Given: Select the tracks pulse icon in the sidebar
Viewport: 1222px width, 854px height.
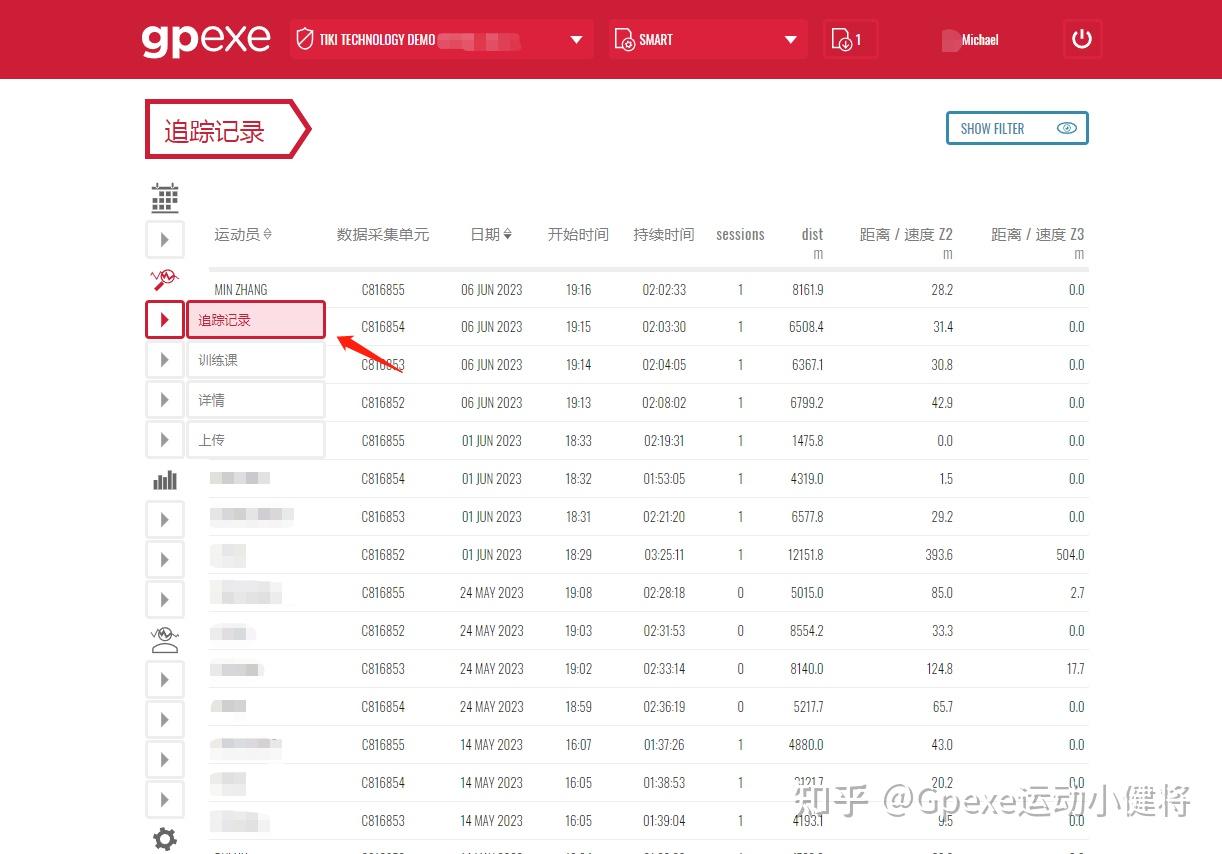Looking at the screenshot, I should click(x=164, y=279).
